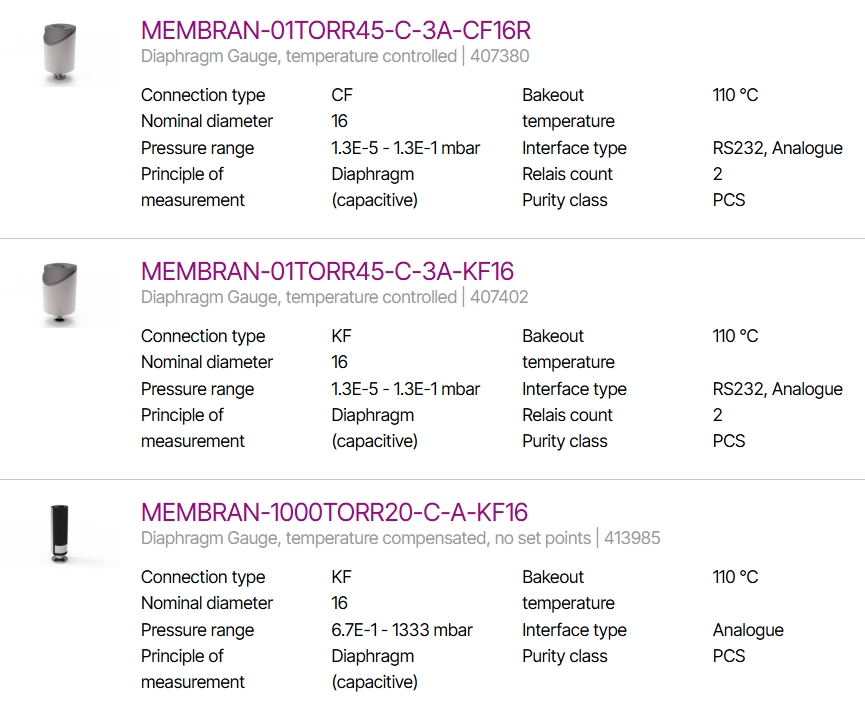The width and height of the screenshot is (865, 719).
Task: Select article number 407380 text
Action: 499,56
